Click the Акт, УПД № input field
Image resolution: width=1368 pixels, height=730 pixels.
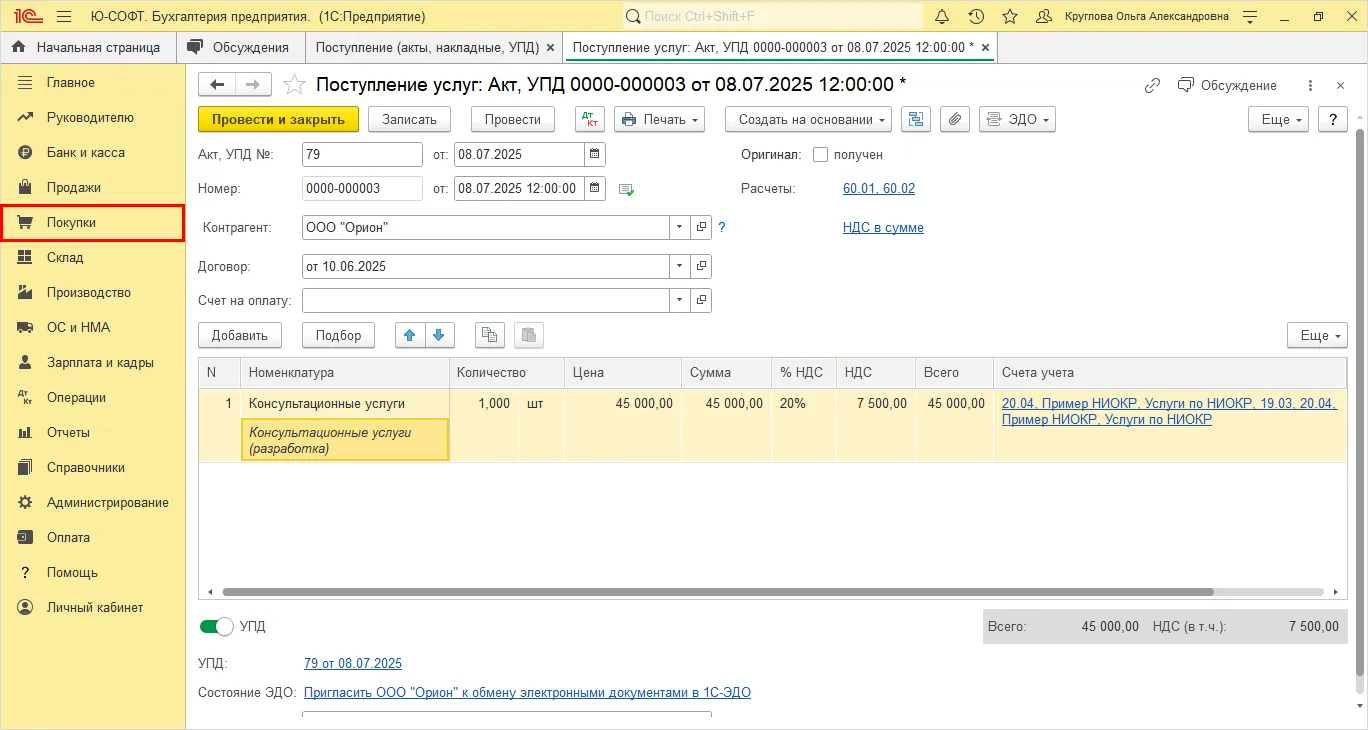pos(362,155)
